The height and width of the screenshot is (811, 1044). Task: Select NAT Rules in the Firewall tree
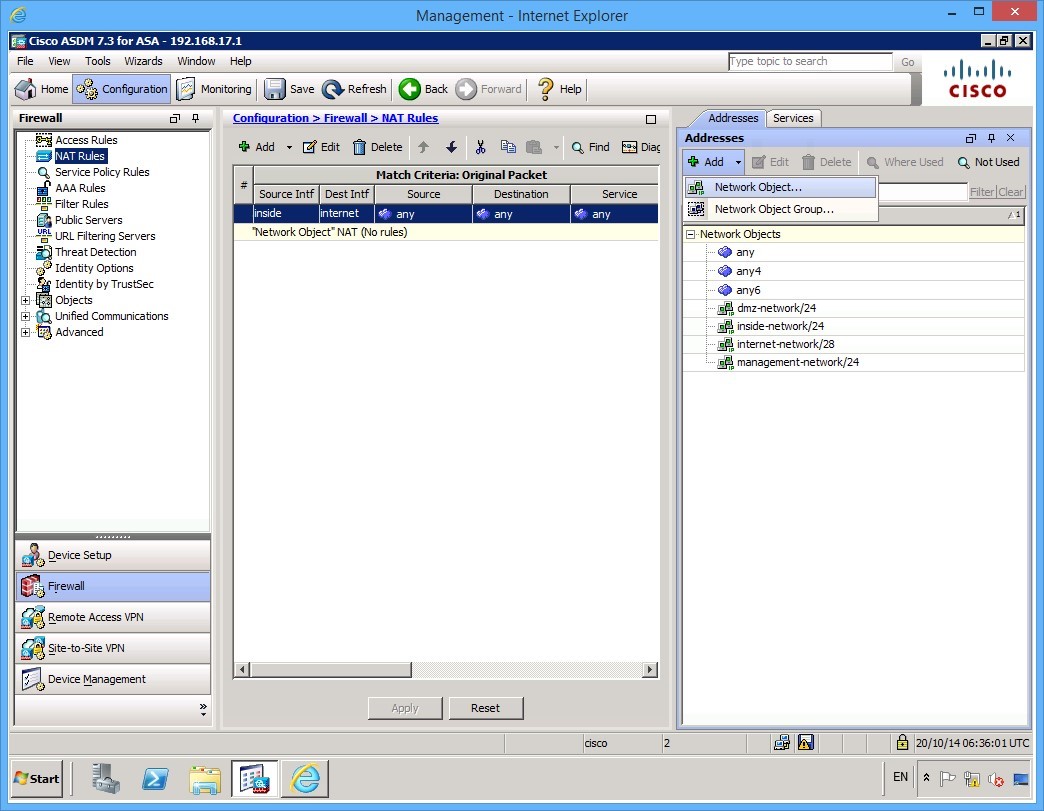click(79, 155)
